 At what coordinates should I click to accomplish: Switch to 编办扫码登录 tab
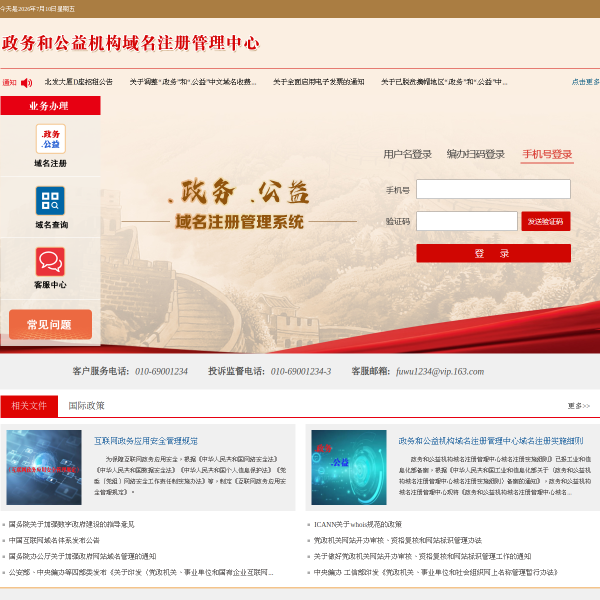click(476, 154)
